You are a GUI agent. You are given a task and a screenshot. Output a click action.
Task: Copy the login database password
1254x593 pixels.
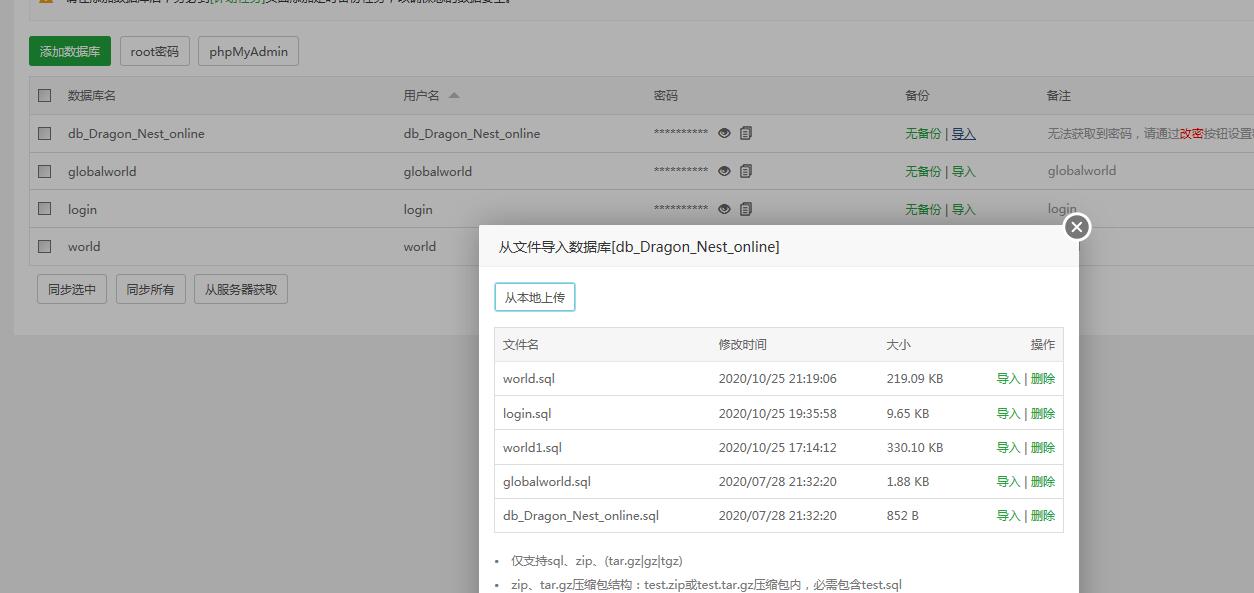[746, 209]
